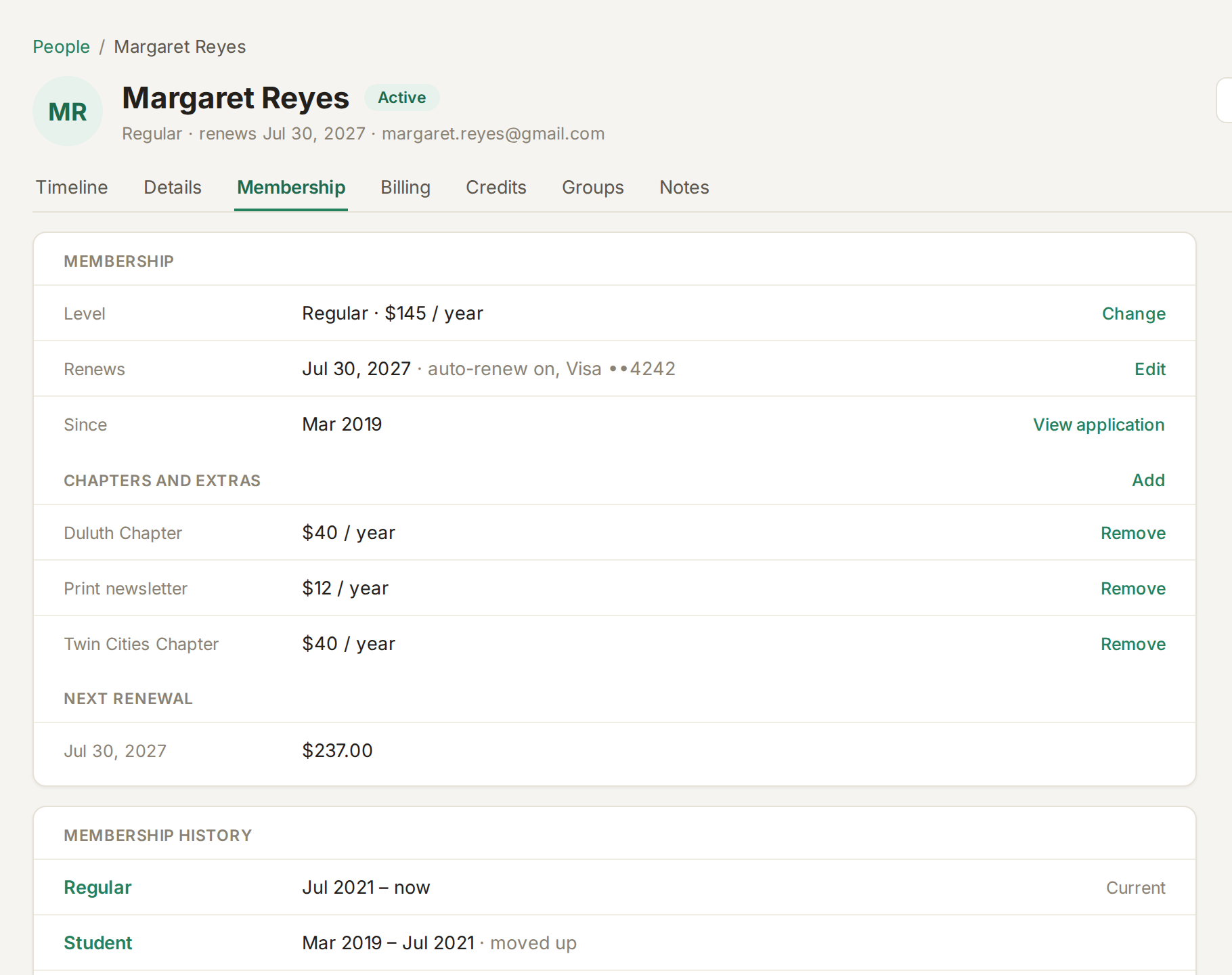Image resolution: width=1232 pixels, height=975 pixels.
Task: Click the "Mar 2019" since value
Action: click(x=342, y=425)
